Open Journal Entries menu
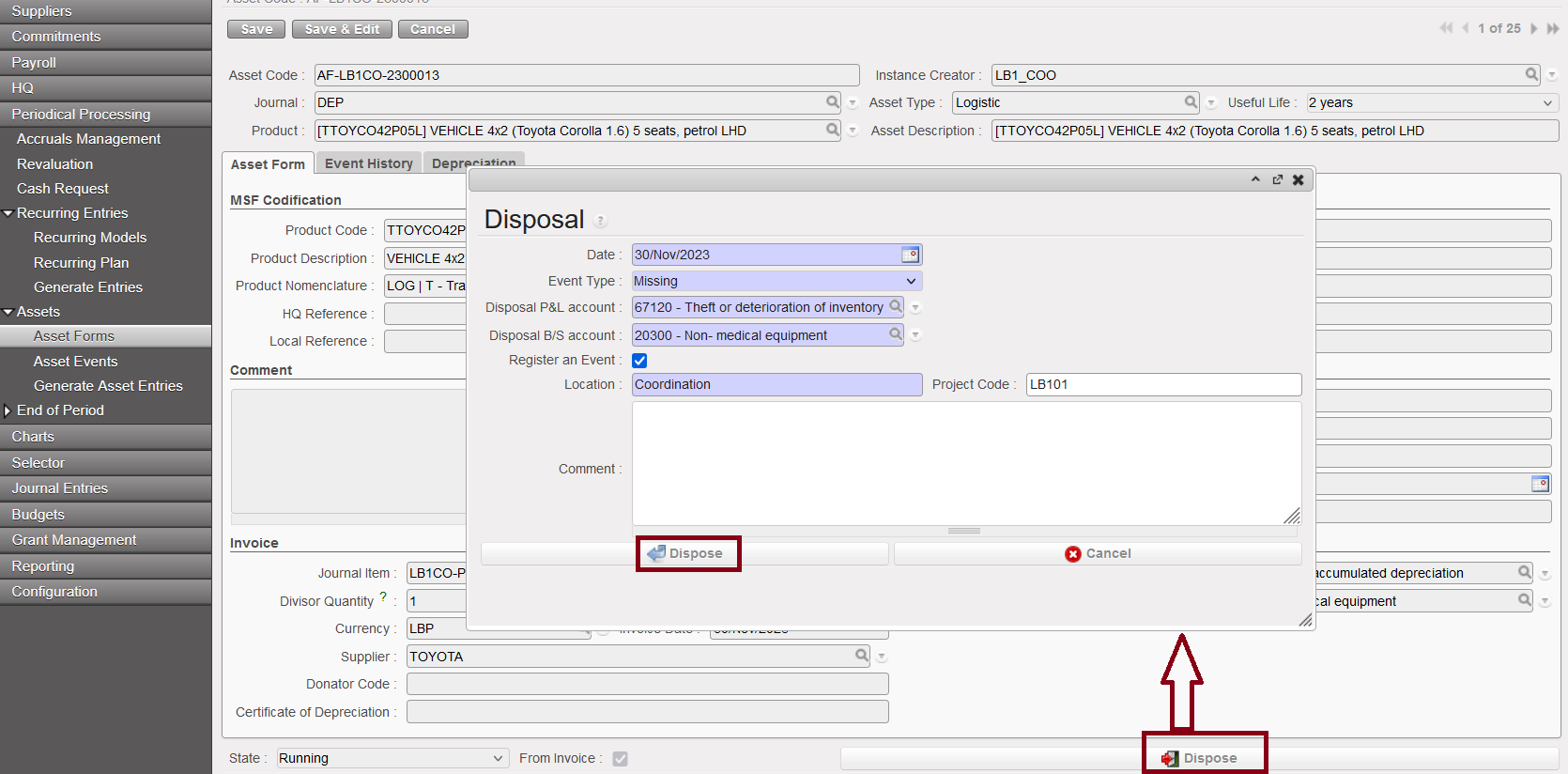 coord(105,488)
